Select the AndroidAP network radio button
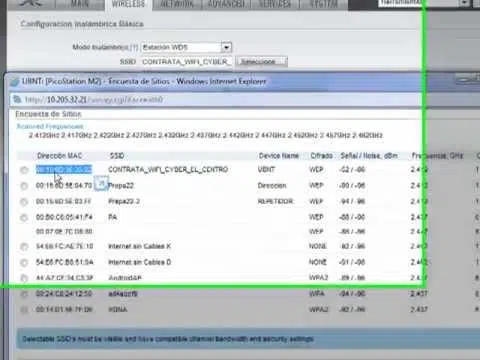Viewport: 480px width, 360px height. pos(24,278)
